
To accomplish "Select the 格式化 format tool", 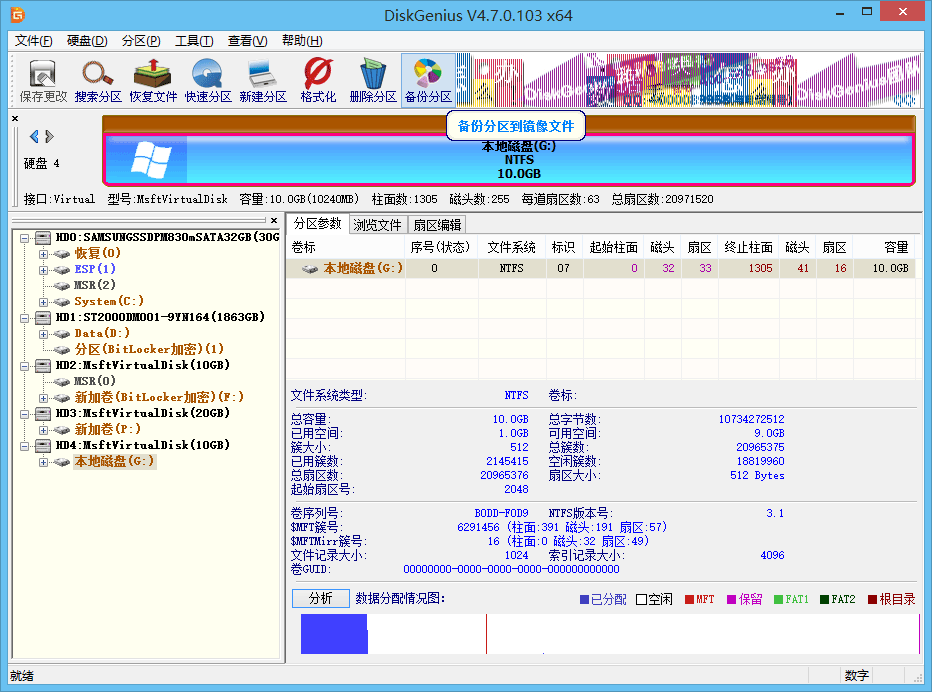I will tap(318, 80).
